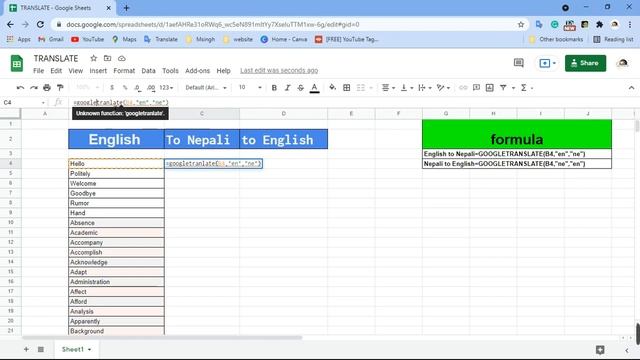Open the View menu
This screenshot has width=640, height=360.
pyautogui.click(x=76, y=71)
